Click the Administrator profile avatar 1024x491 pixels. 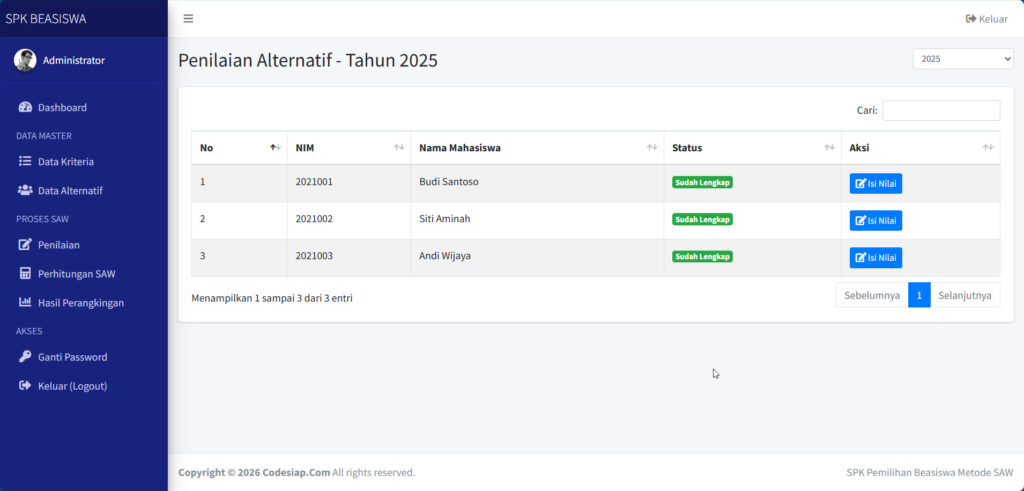tap(25, 60)
